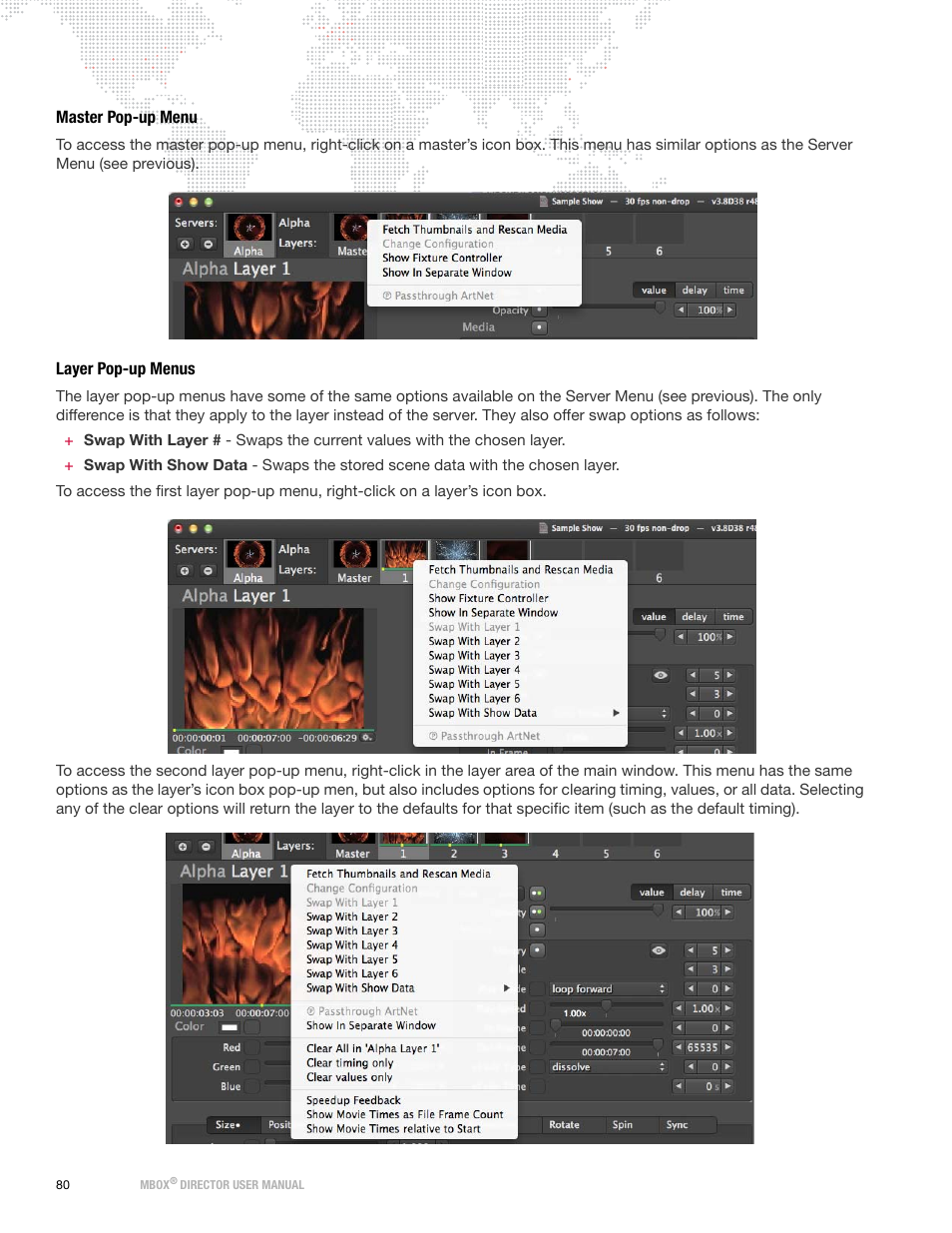Click opacity slider handle in top figure

coord(660,308)
